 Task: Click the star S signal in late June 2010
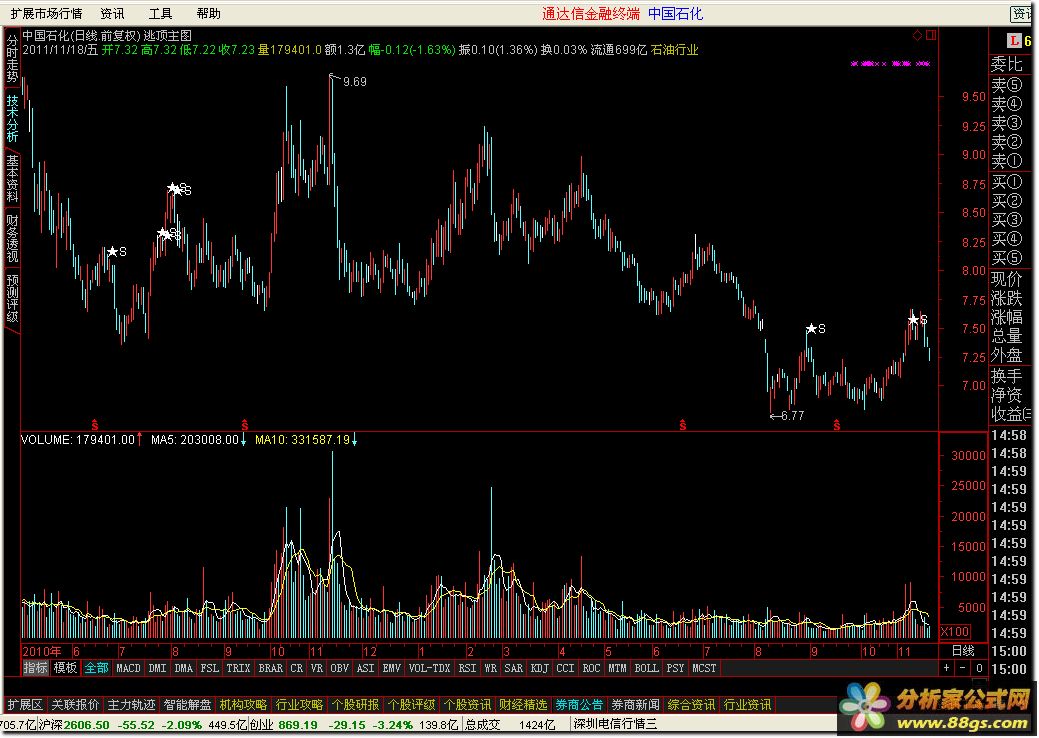[x=117, y=252]
